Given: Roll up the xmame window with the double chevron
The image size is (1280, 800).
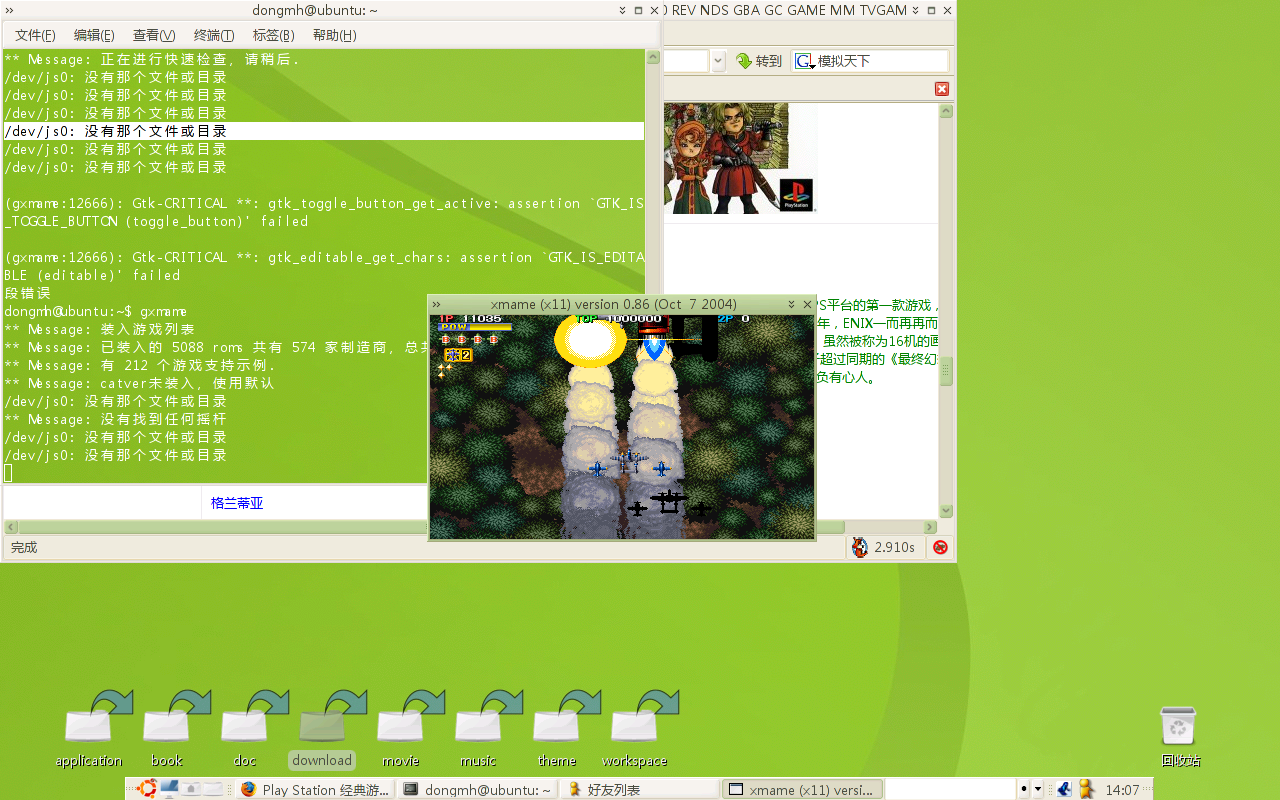Looking at the screenshot, I should (x=791, y=304).
